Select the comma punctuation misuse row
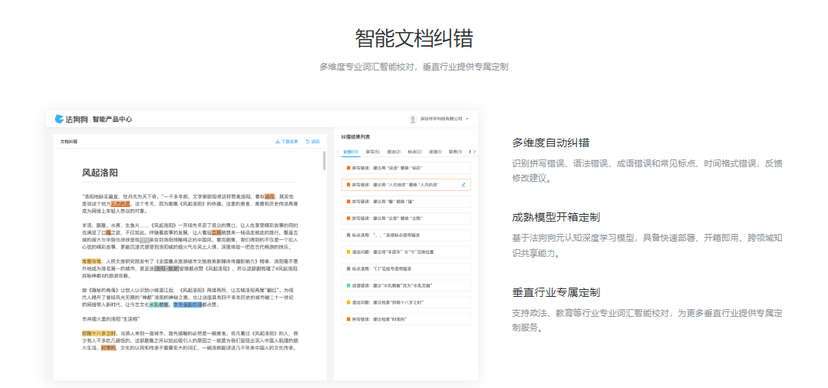The width and height of the screenshot is (828, 388). [x=406, y=234]
